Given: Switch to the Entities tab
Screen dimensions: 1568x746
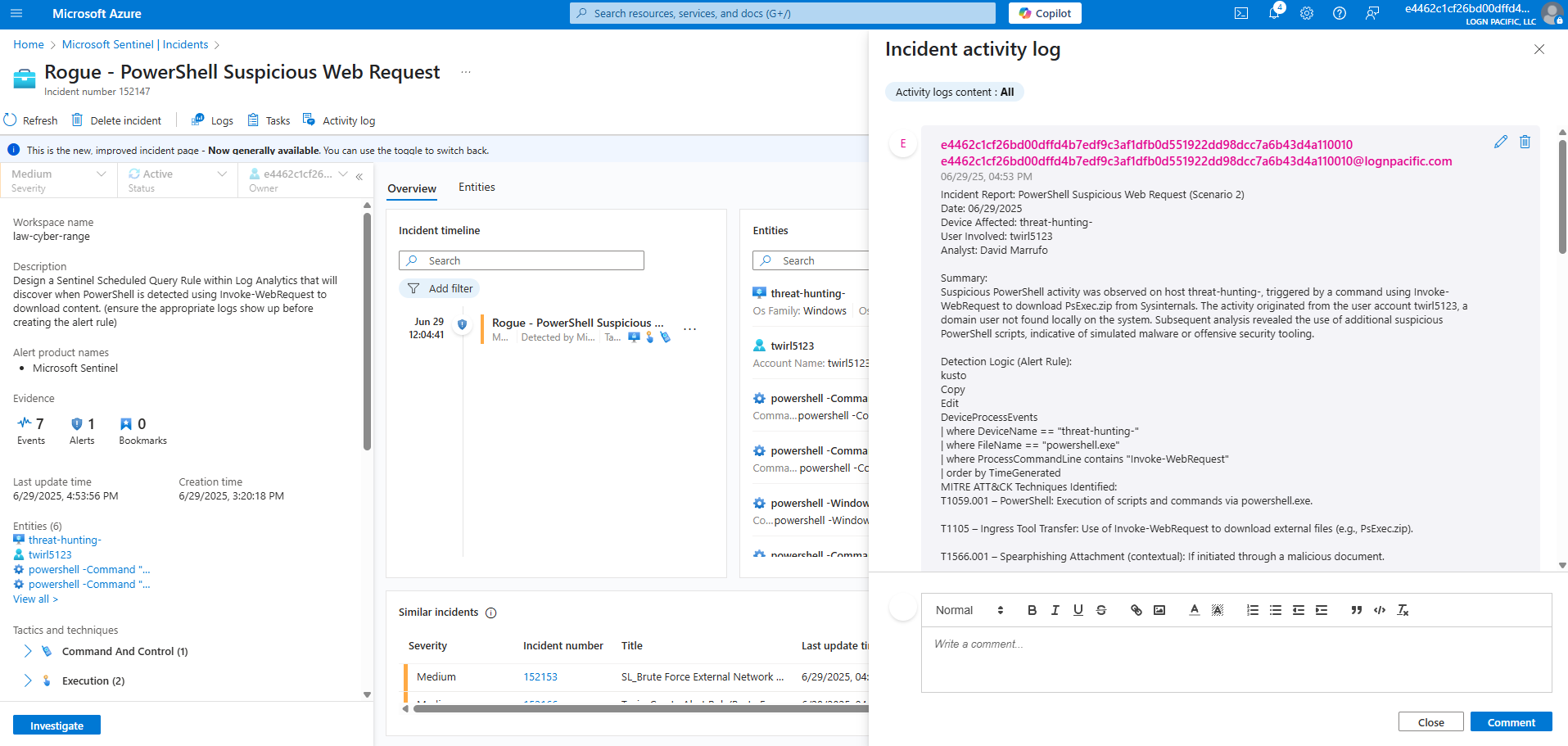Looking at the screenshot, I should 477,188.
